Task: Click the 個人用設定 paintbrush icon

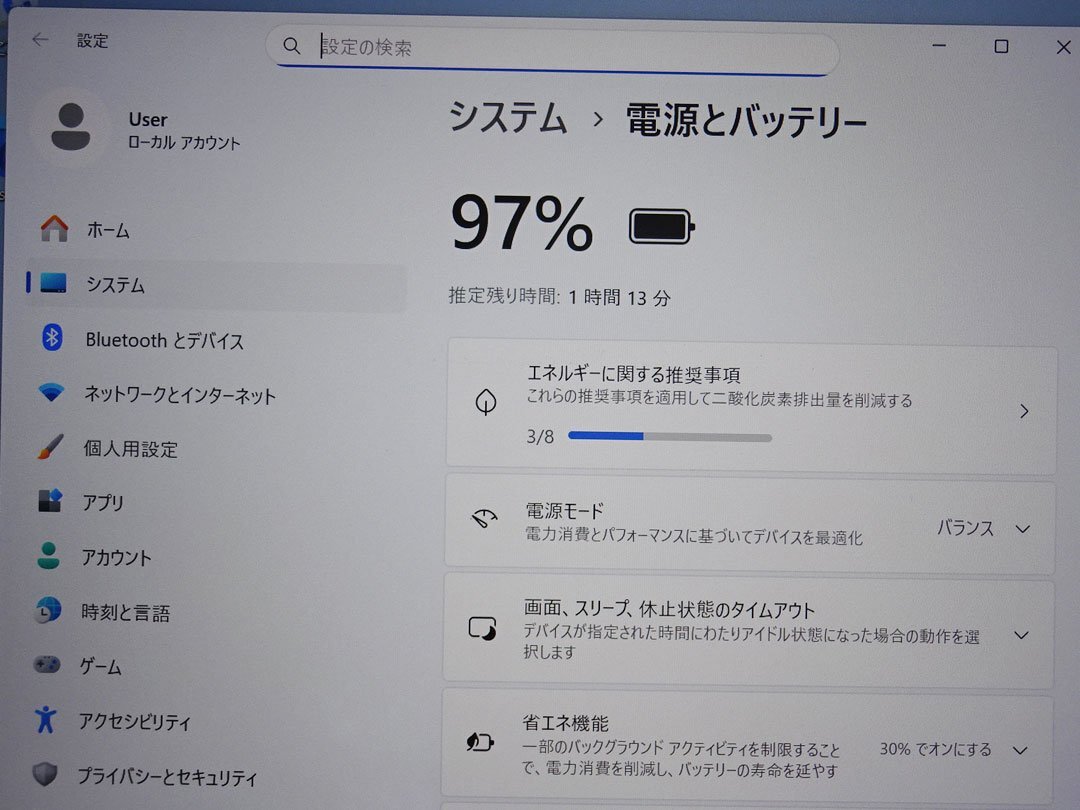Action: 50,447
